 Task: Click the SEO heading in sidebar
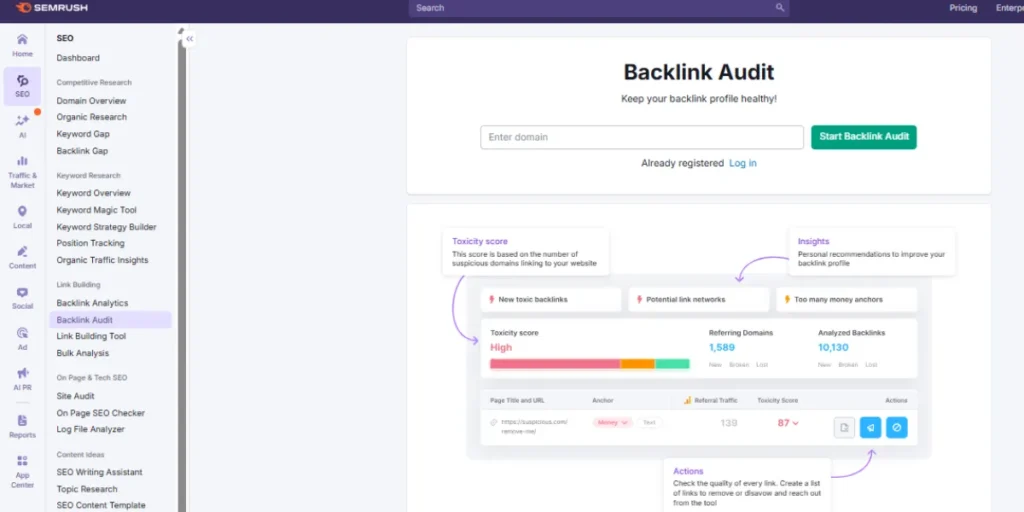[x=65, y=39]
